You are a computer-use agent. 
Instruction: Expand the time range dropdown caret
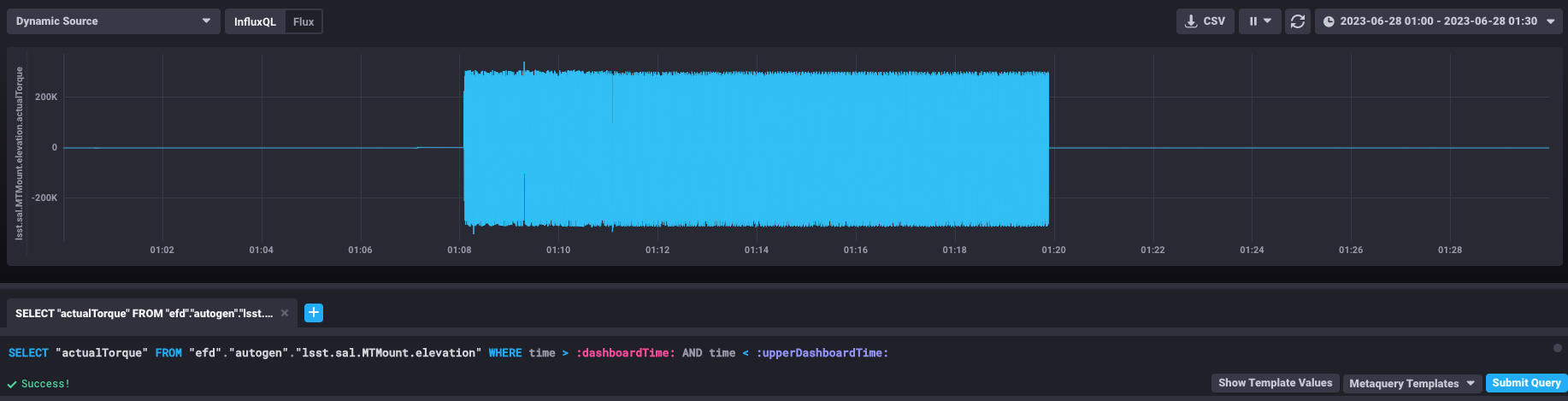click(1551, 21)
